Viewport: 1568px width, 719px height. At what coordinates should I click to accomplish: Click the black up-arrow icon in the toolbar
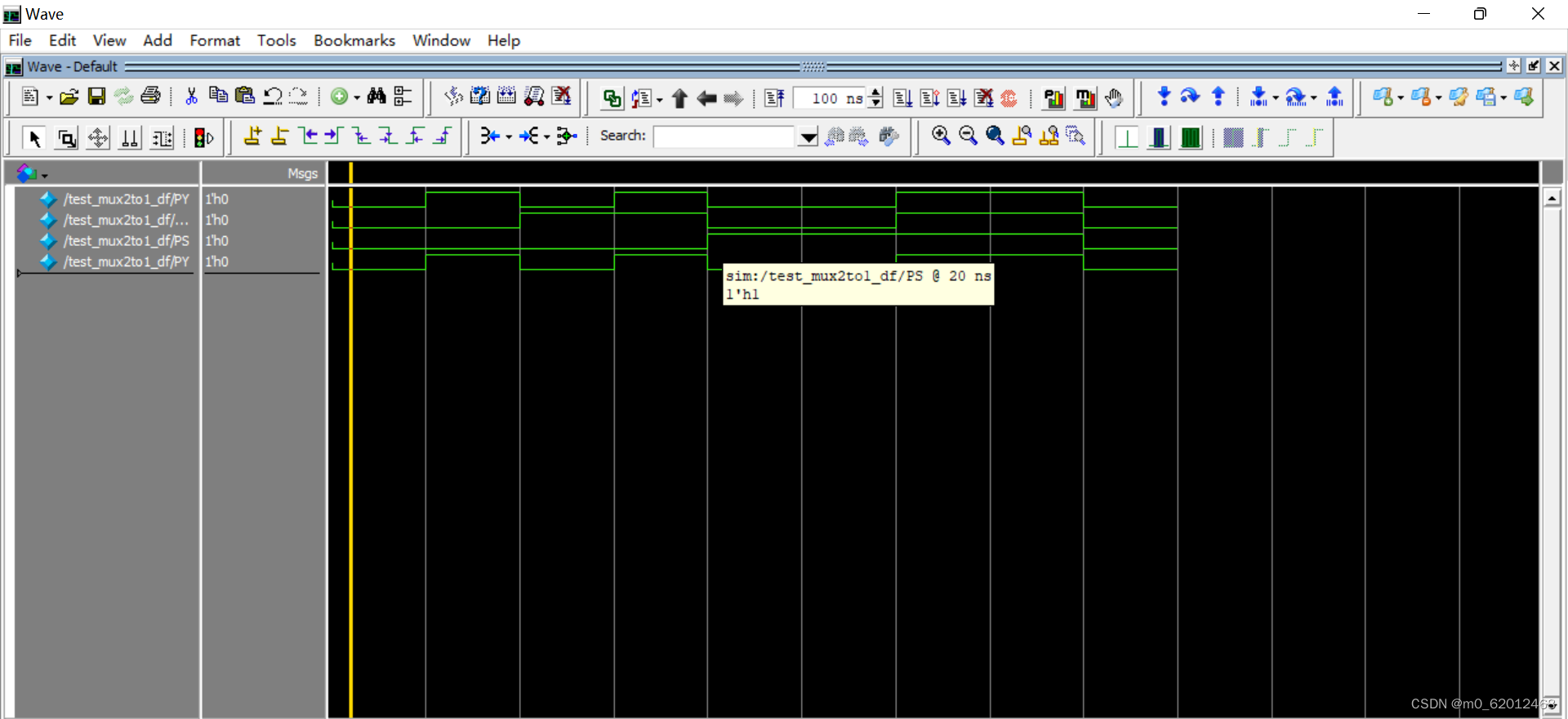click(679, 99)
